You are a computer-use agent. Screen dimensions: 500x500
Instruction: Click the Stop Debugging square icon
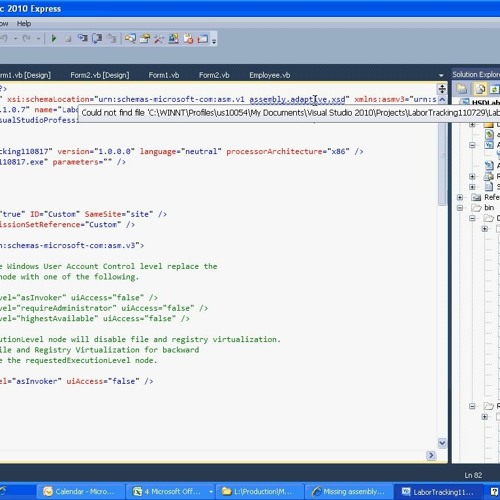tap(68, 39)
